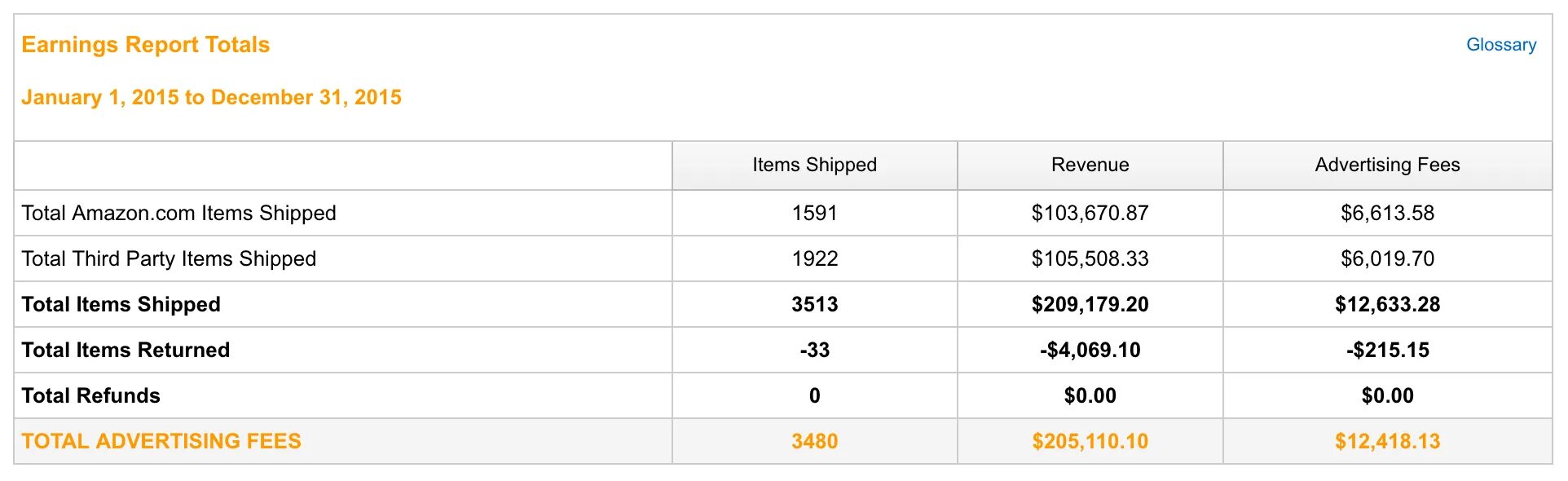This screenshot has width=1568, height=481.
Task: Click the -$4,069.10 returned revenue cell
Action: pyautogui.click(x=1090, y=351)
